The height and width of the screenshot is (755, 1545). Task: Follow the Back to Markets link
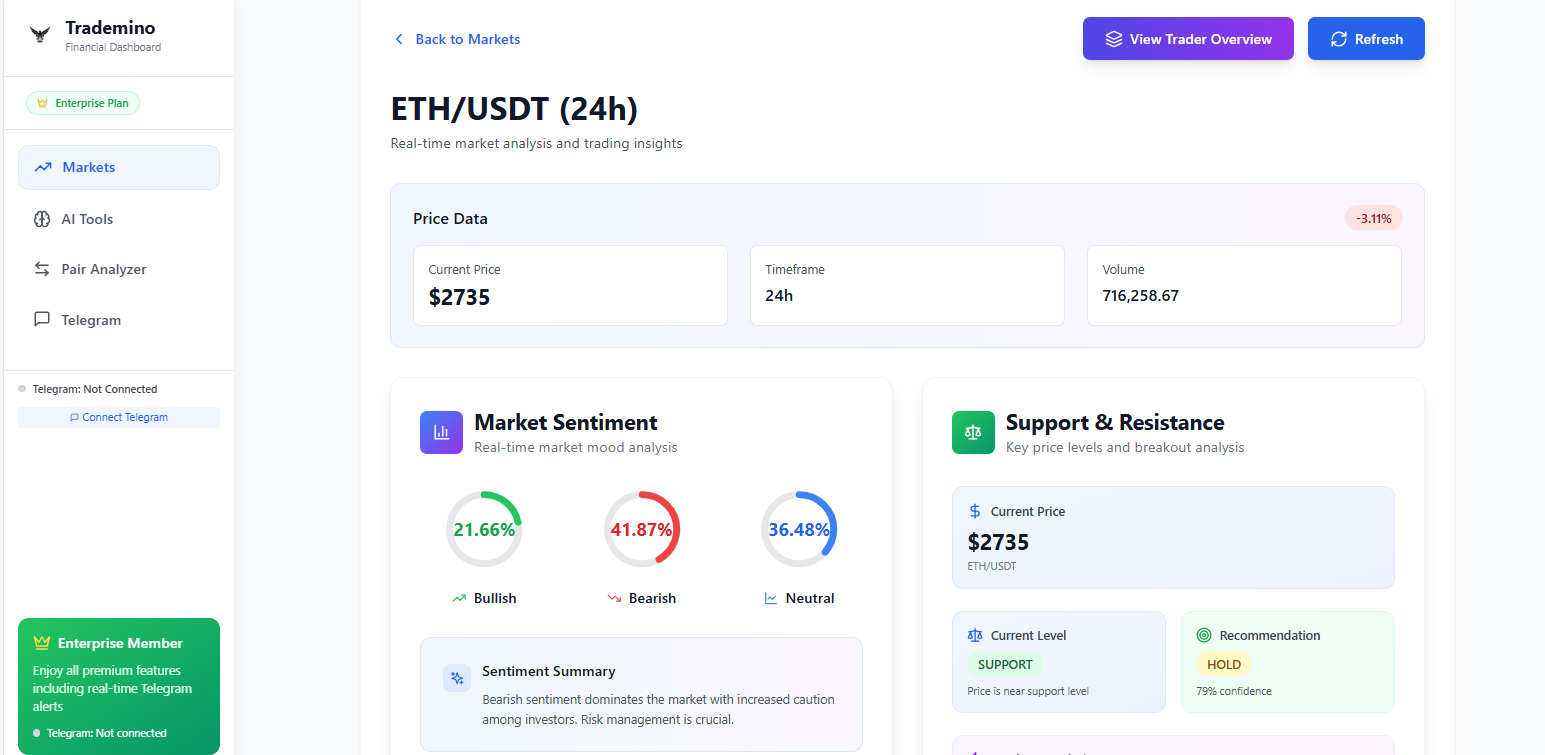456,38
